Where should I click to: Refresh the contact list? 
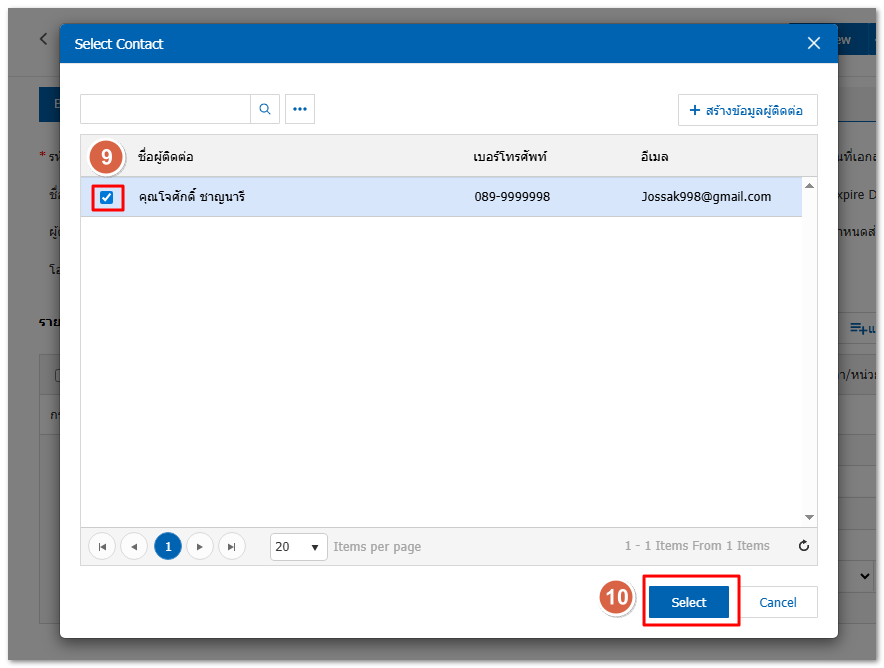(x=803, y=546)
